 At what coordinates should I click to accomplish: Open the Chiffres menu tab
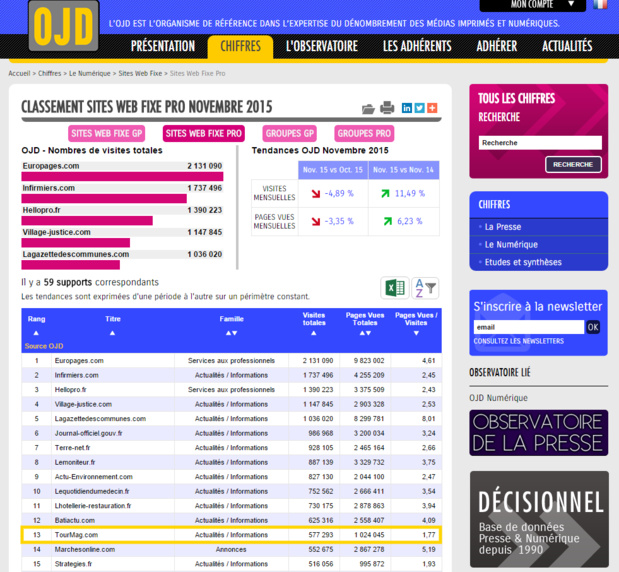point(240,46)
